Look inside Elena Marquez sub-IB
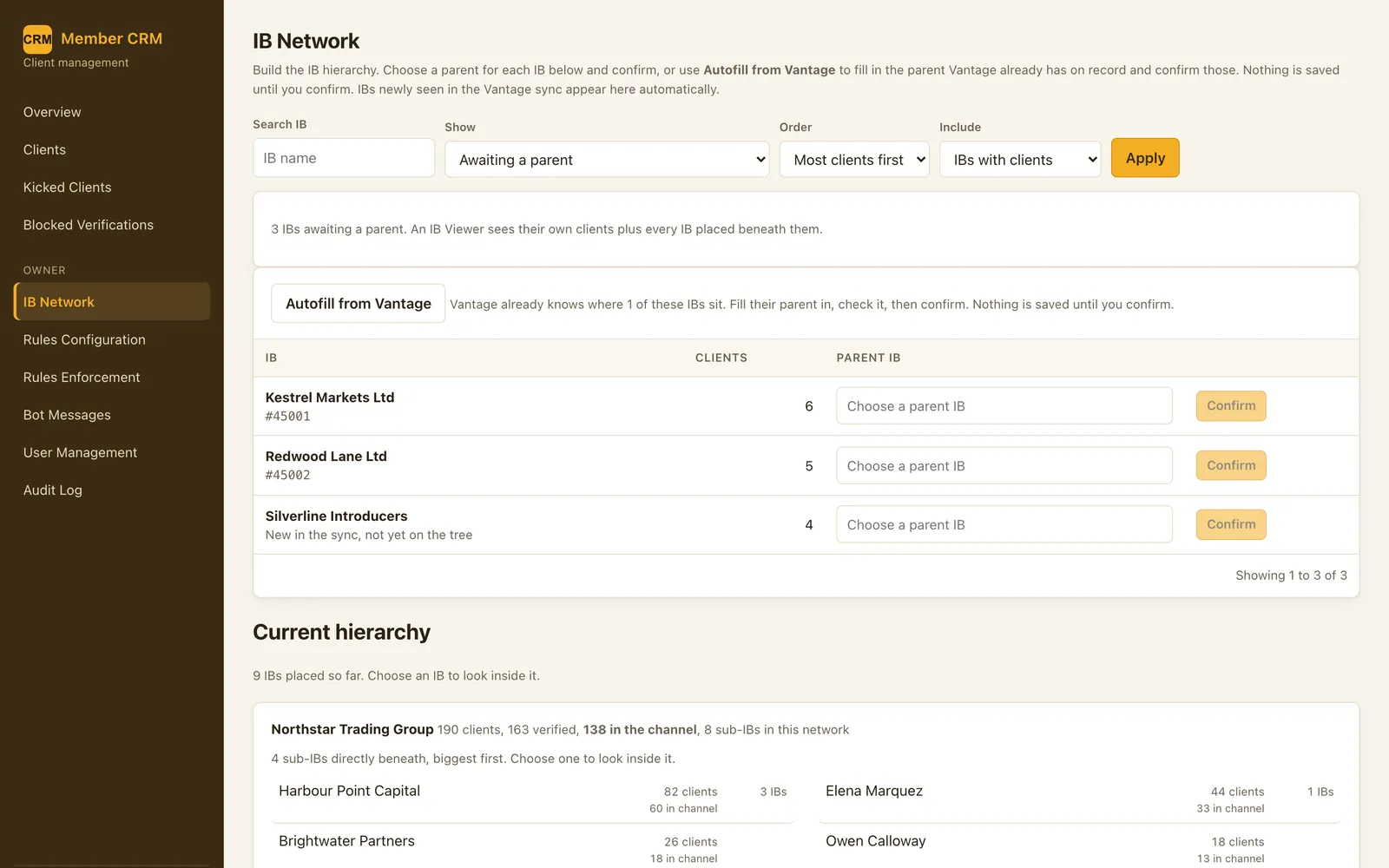Screen dimensions: 1389x868 pos(1079,799)
